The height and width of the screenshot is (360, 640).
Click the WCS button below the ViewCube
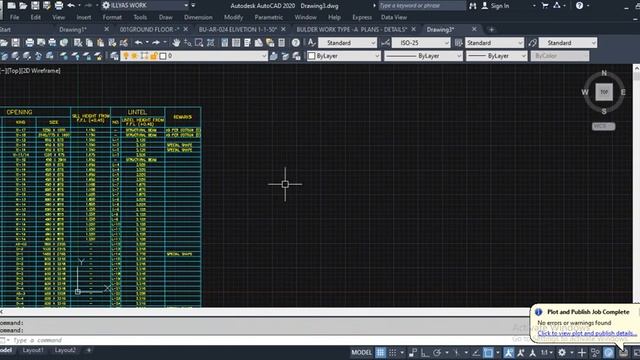pyautogui.click(x=603, y=126)
